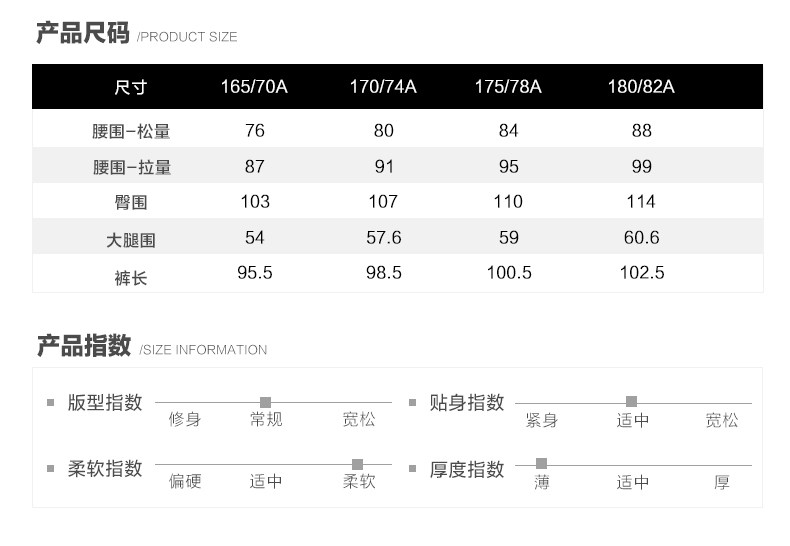
Task: Click the slider marker on 厚度指数 scale
Action: click(x=541, y=463)
